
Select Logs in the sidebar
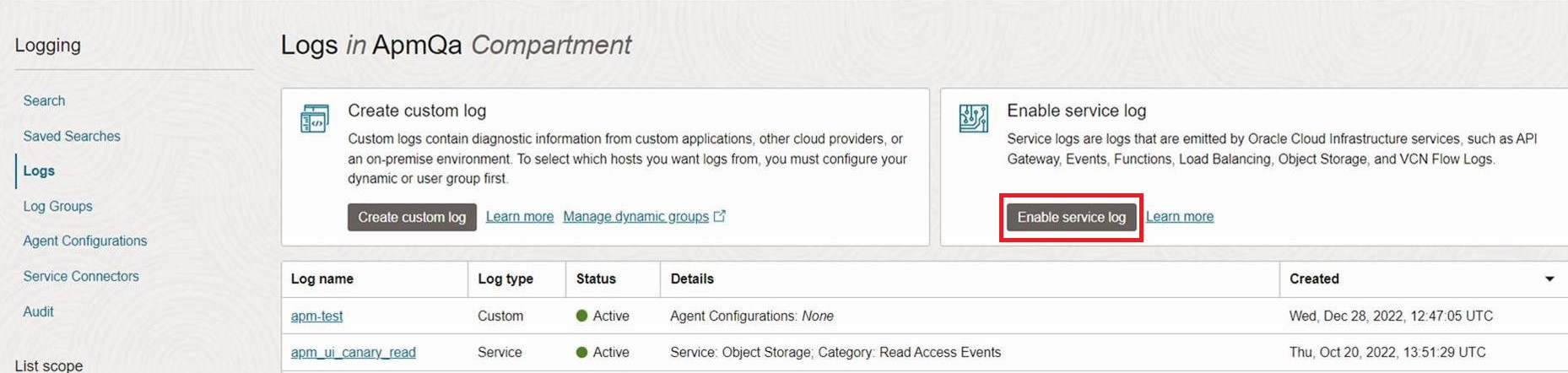[39, 170]
